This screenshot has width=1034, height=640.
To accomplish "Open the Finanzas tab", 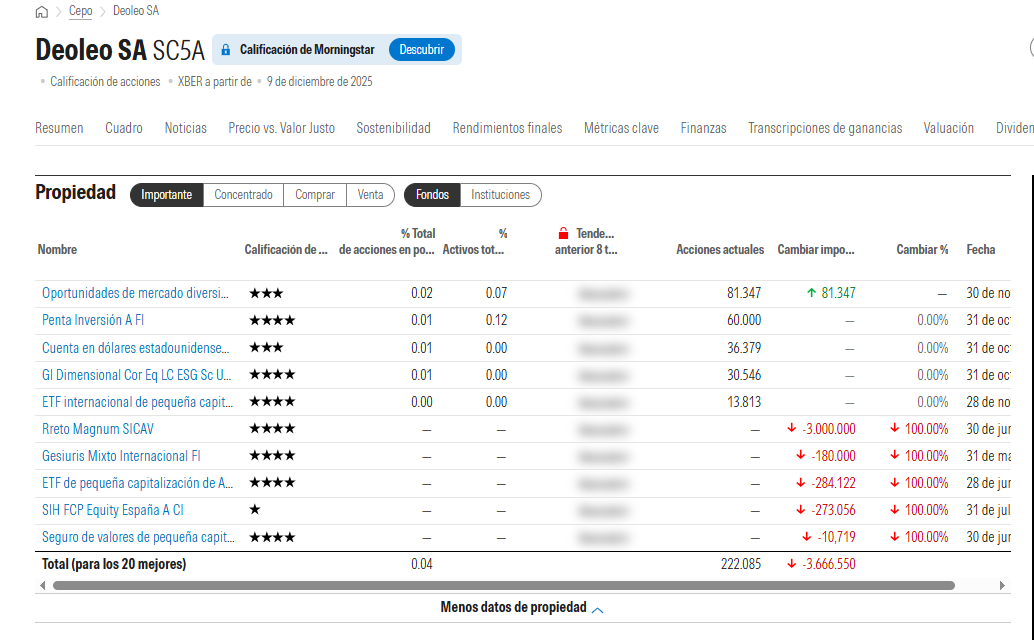I will 703,128.
